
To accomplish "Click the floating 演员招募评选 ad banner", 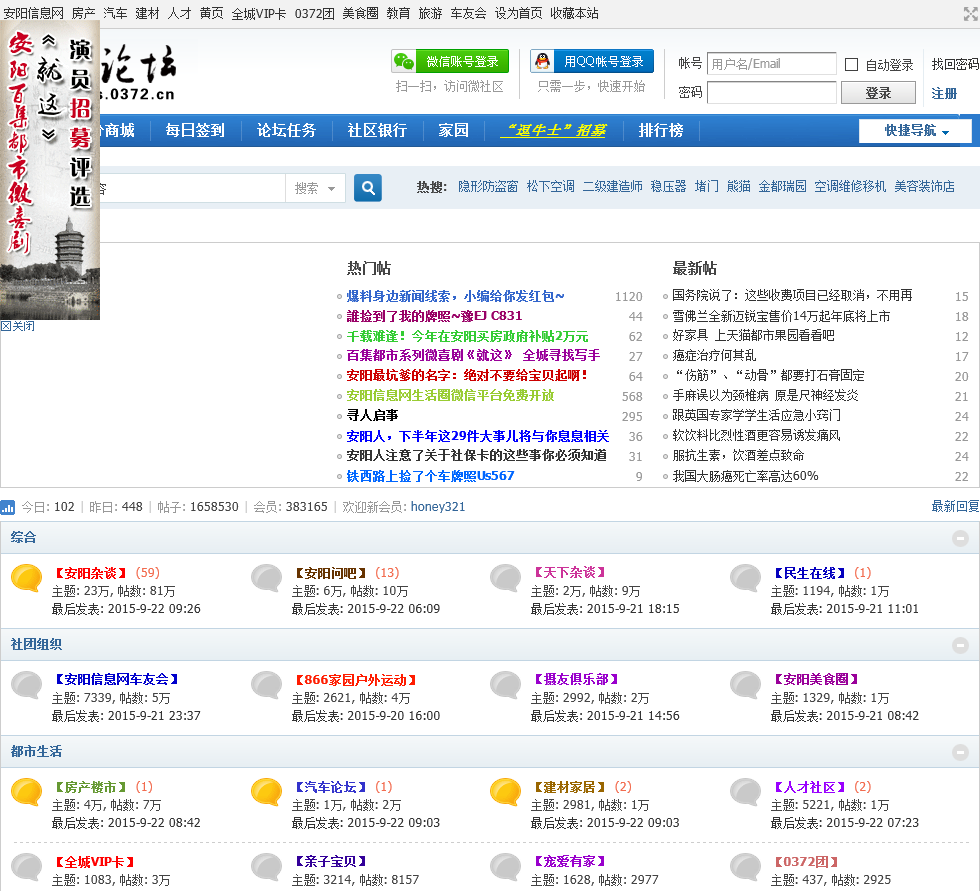I will 50,170.
